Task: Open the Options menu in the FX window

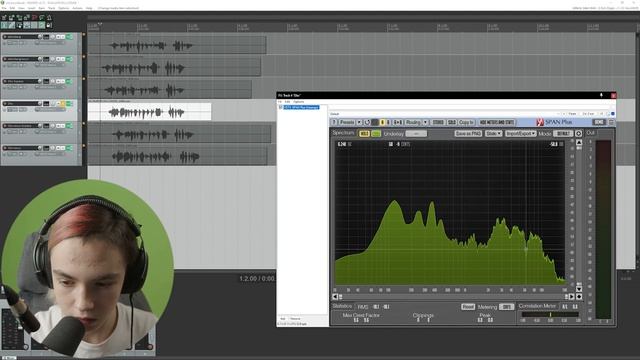Action: point(299,102)
